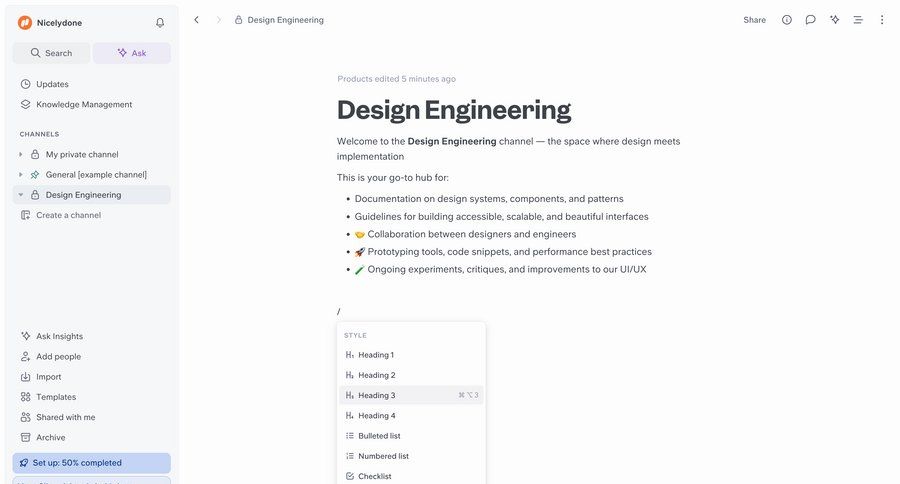Click the Share button

[754, 20]
